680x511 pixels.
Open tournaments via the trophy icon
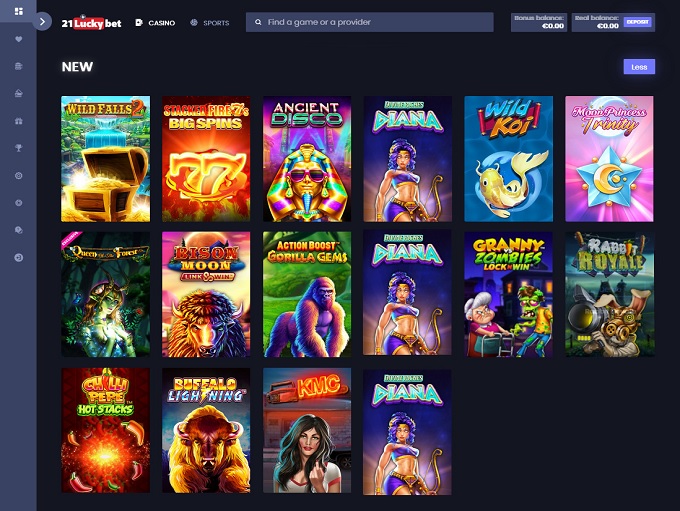pyautogui.click(x=18, y=148)
